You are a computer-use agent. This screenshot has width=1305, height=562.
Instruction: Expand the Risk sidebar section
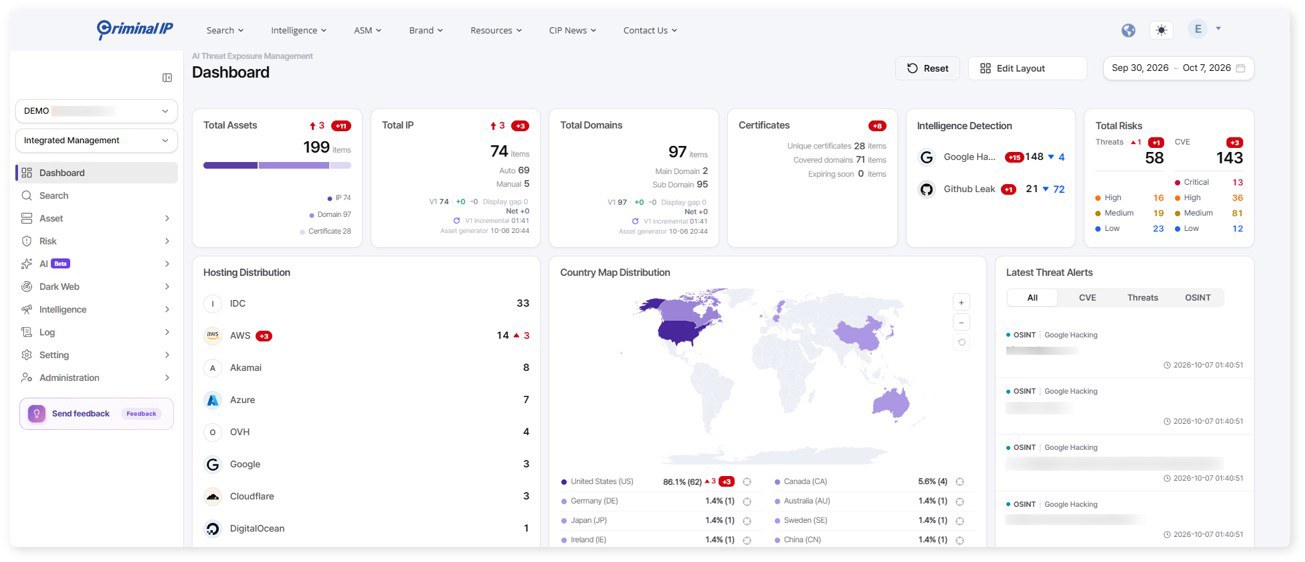coord(167,241)
